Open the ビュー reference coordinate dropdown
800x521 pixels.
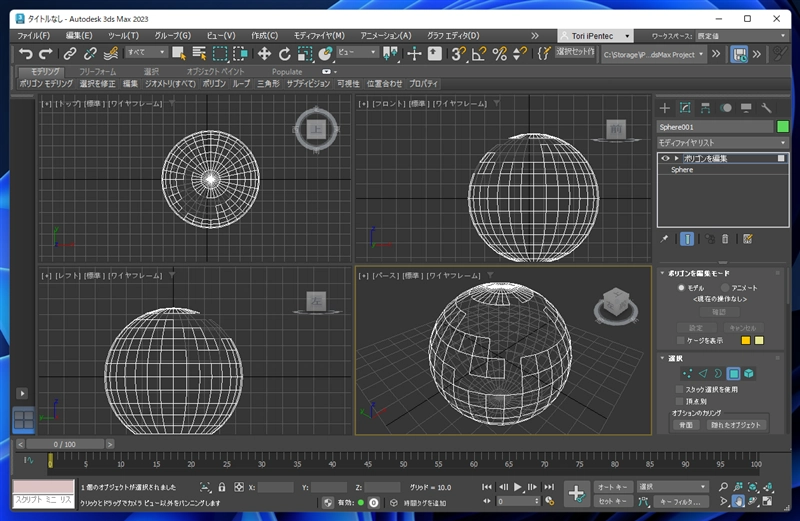point(357,53)
